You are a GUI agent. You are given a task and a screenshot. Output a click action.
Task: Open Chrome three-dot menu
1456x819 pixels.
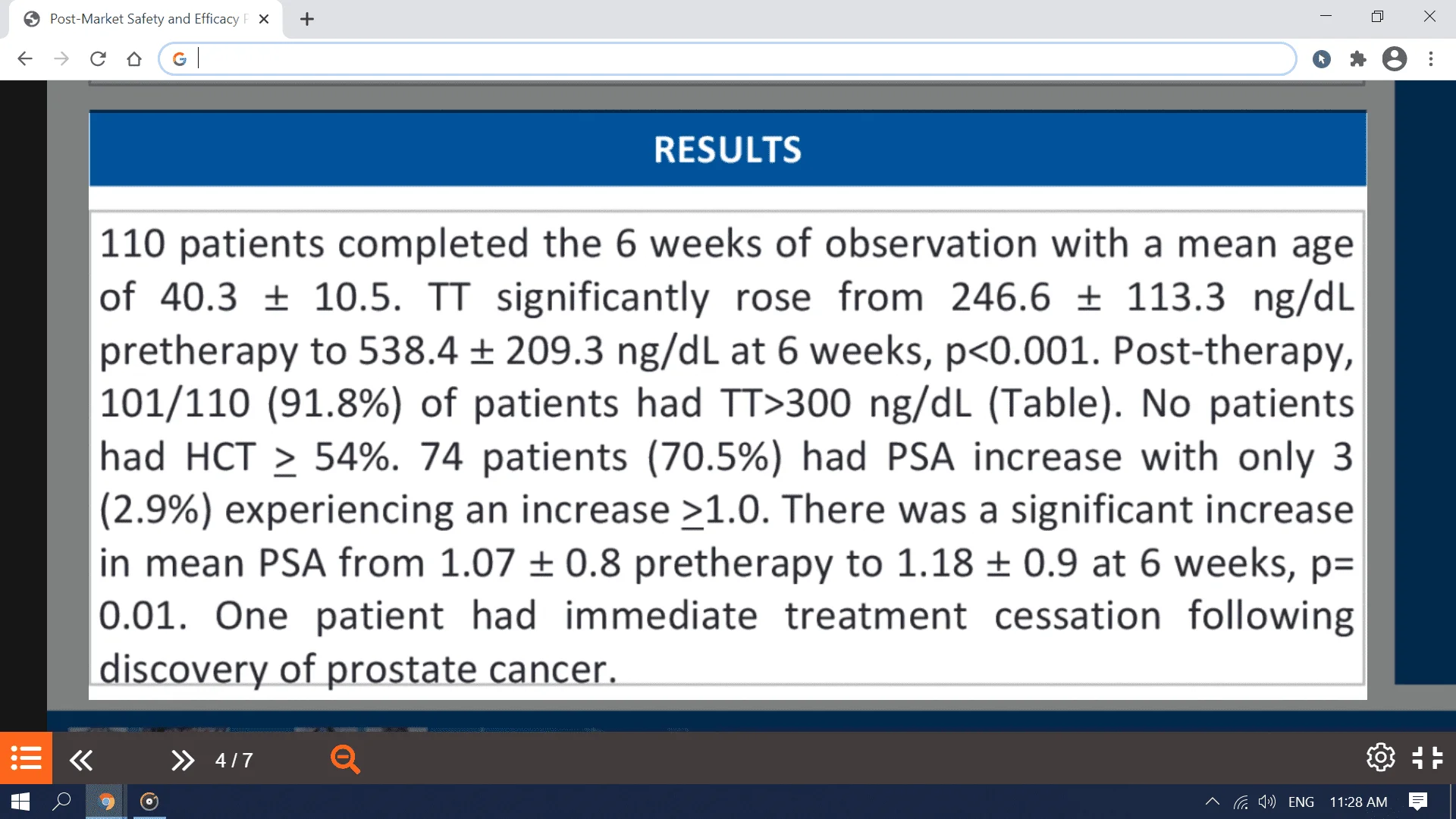tap(1431, 59)
